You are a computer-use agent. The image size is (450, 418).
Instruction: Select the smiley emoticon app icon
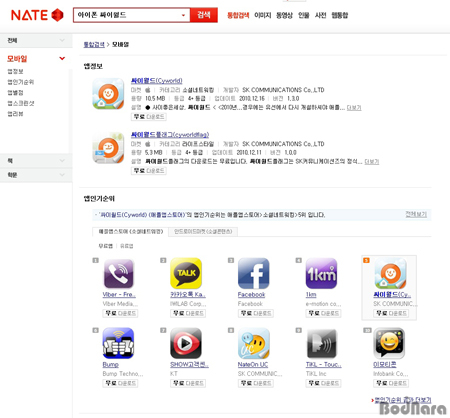(389, 343)
